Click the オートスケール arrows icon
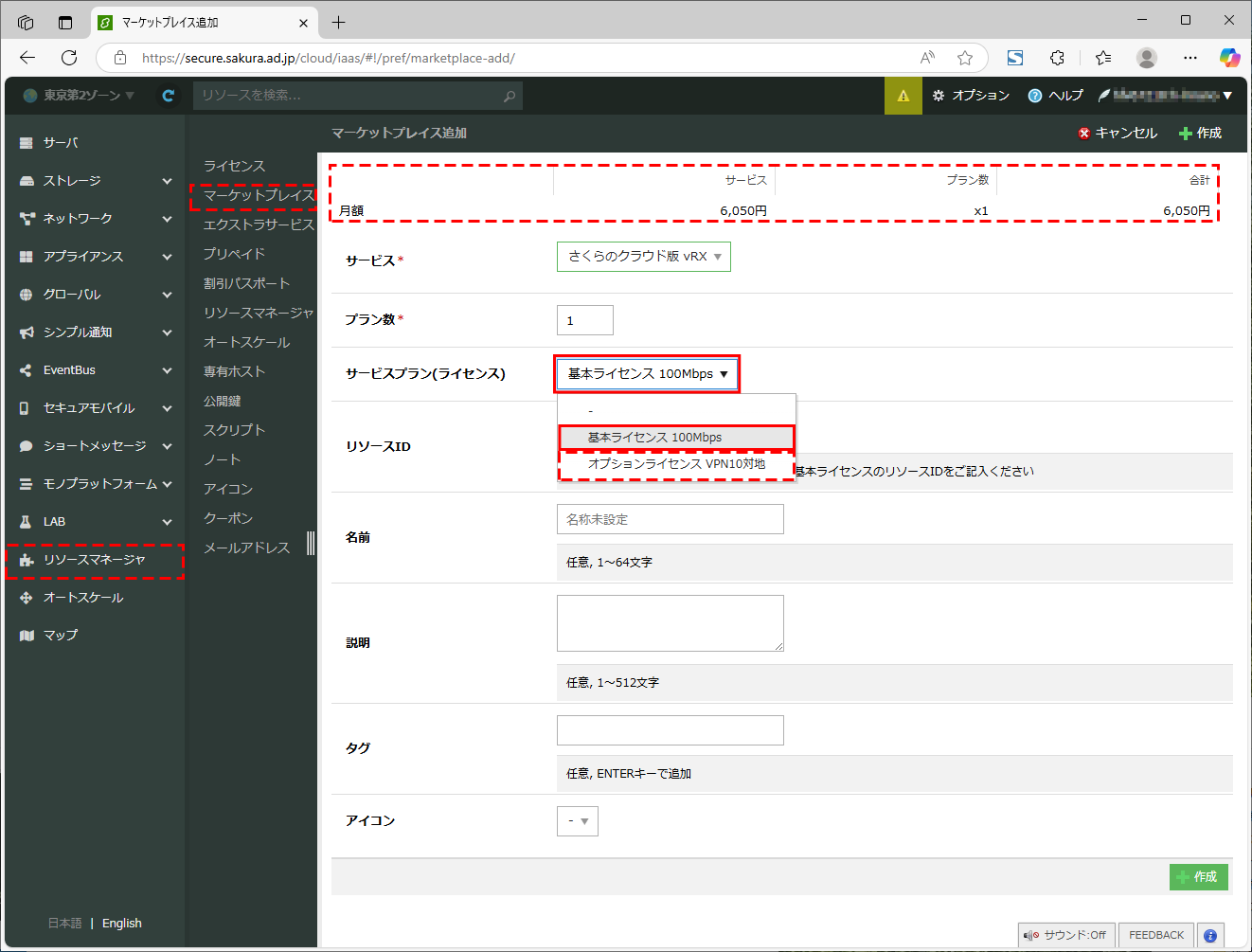Image resolution: width=1252 pixels, height=952 pixels. (x=27, y=598)
